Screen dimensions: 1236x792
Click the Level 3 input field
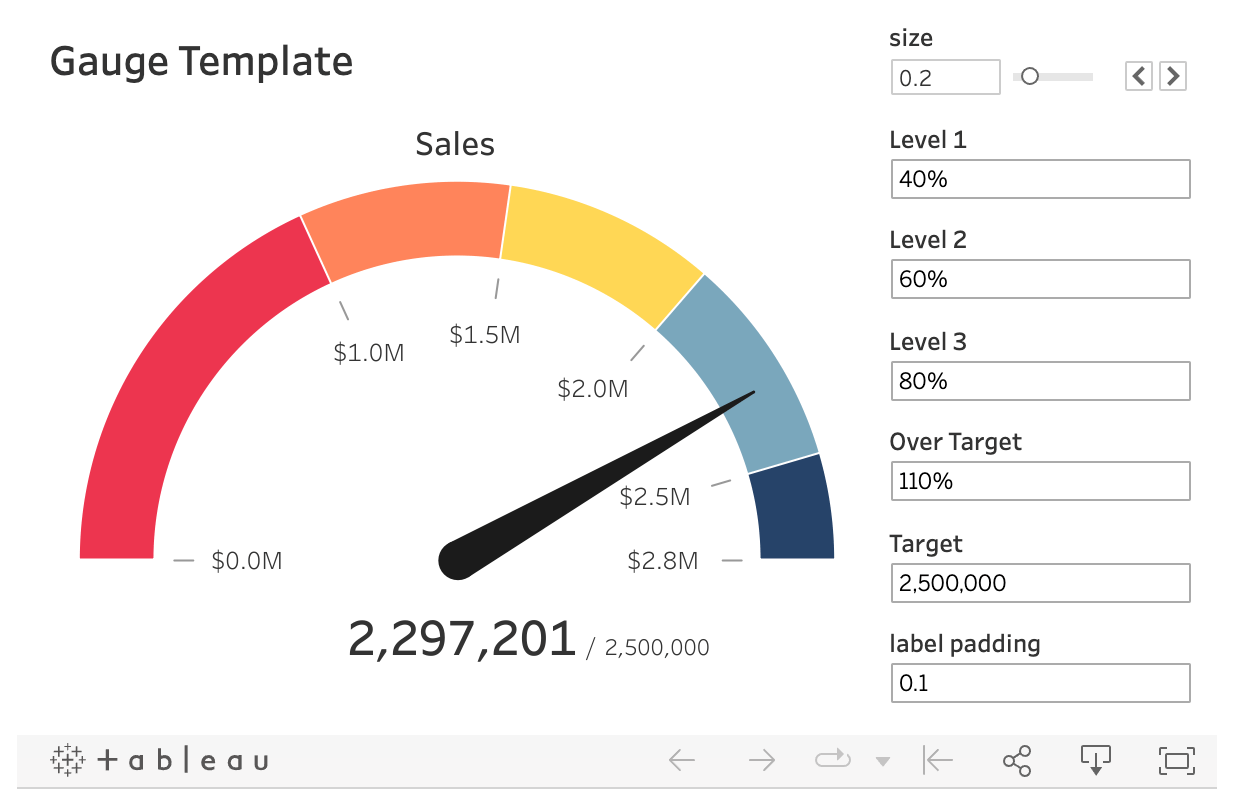pos(1040,381)
